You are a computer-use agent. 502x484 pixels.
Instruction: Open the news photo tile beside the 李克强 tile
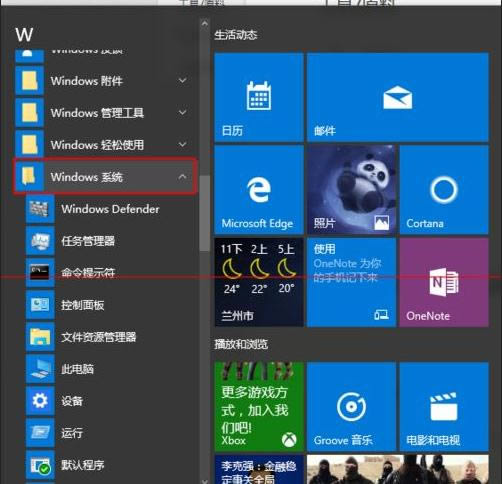(398, 469)
